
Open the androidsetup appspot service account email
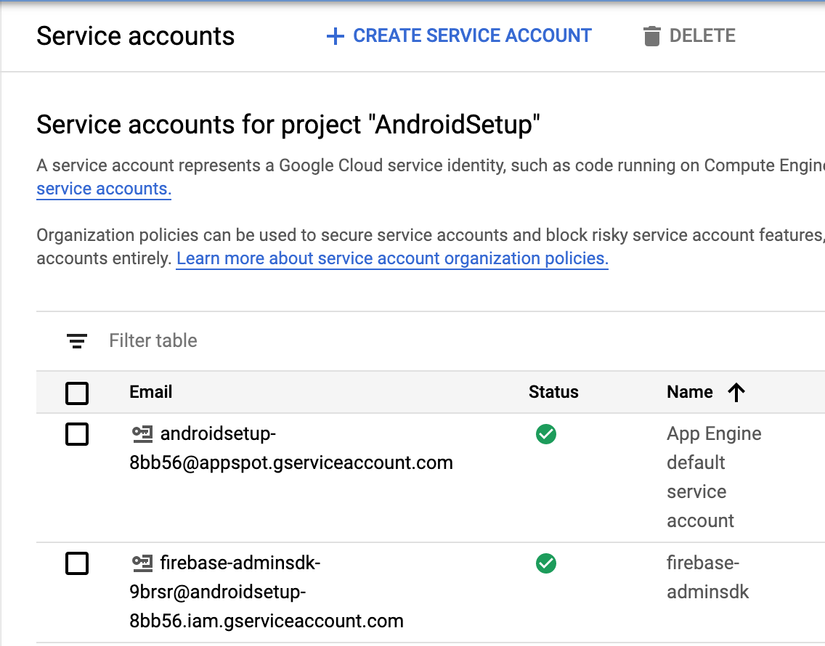tap(291, 463)
